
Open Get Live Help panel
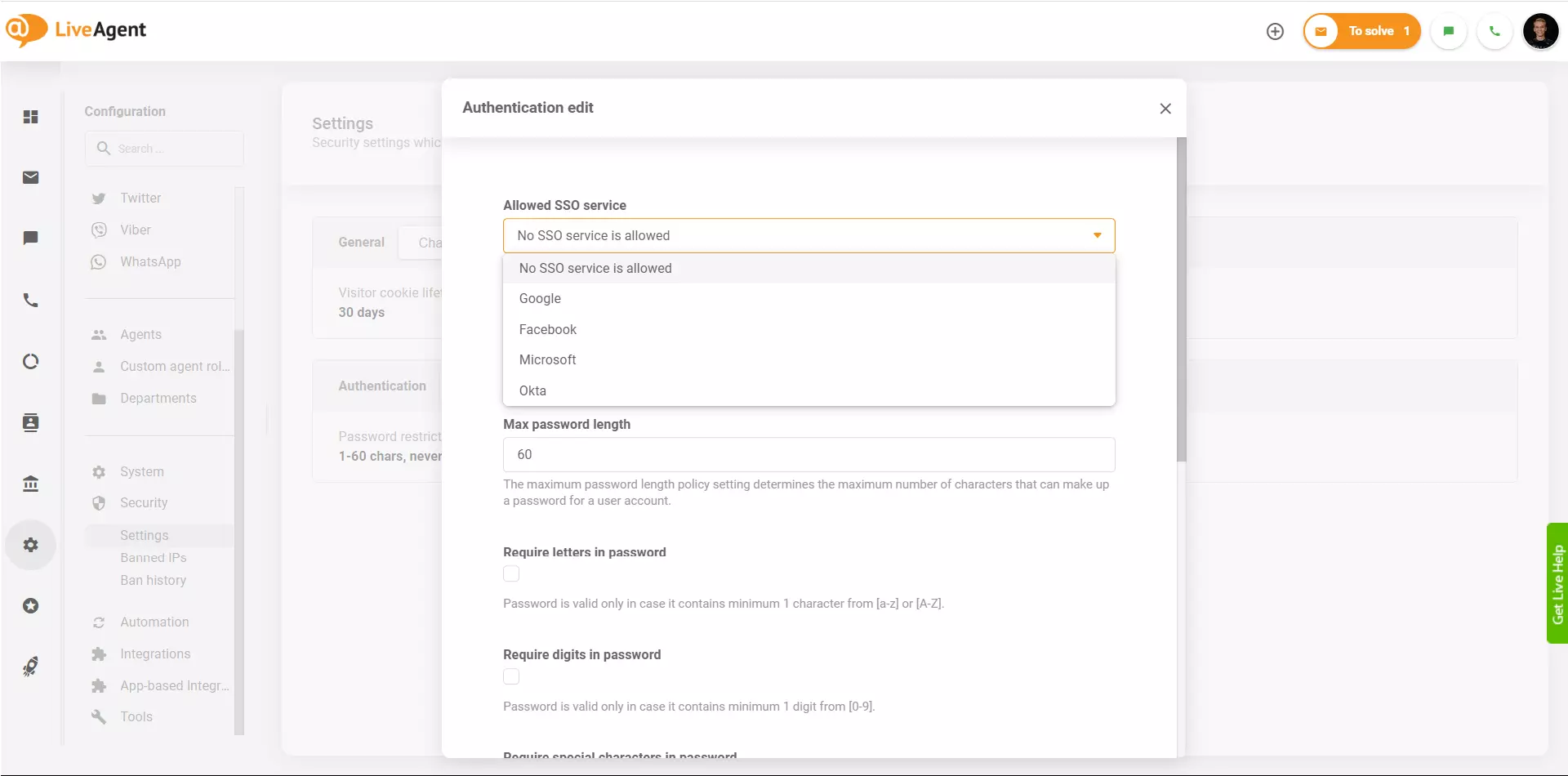click(x=1558, y=582)
